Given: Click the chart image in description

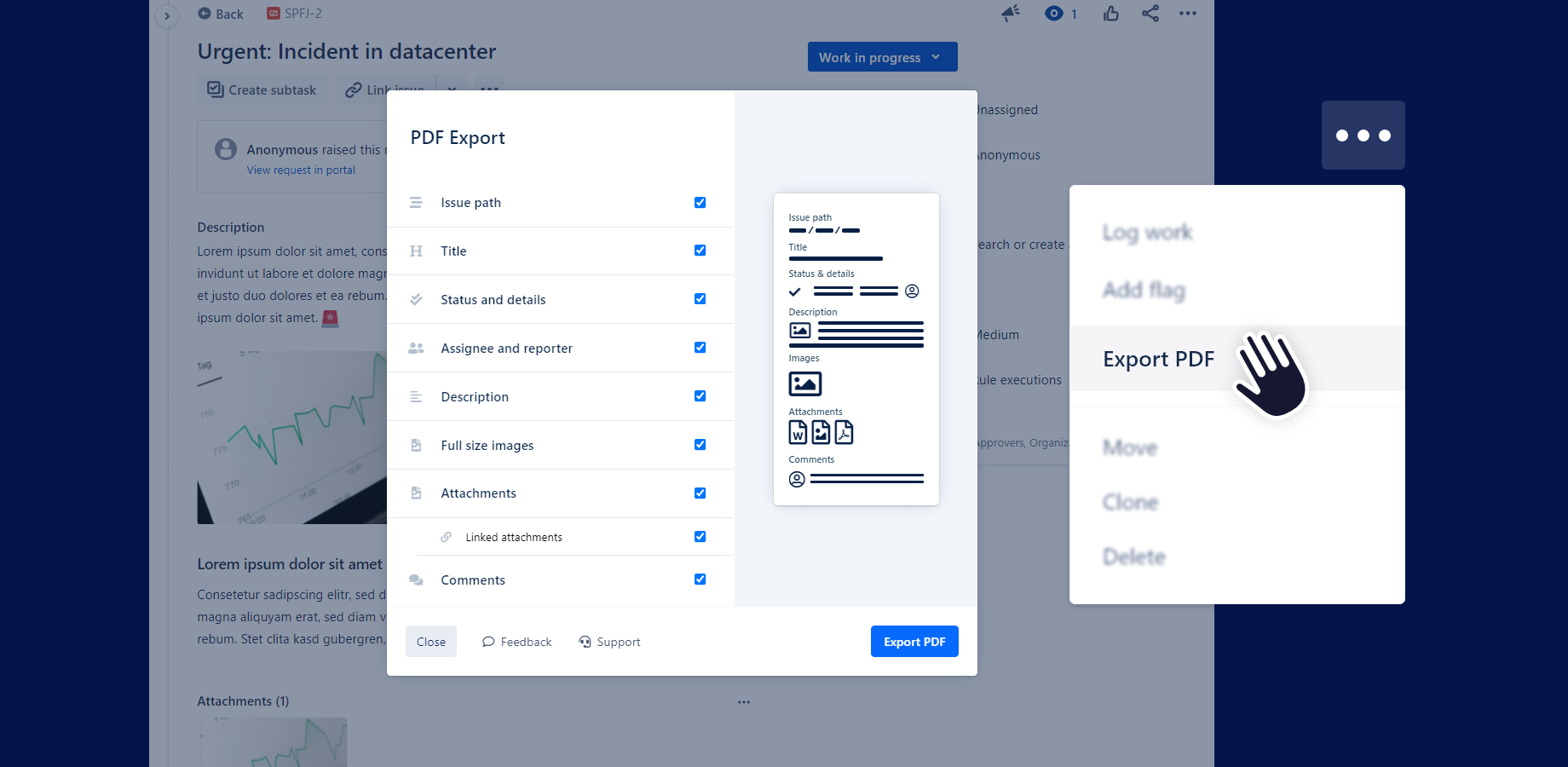Looking at the screenshot, I should pyautogui.click(x=292, y=437).
